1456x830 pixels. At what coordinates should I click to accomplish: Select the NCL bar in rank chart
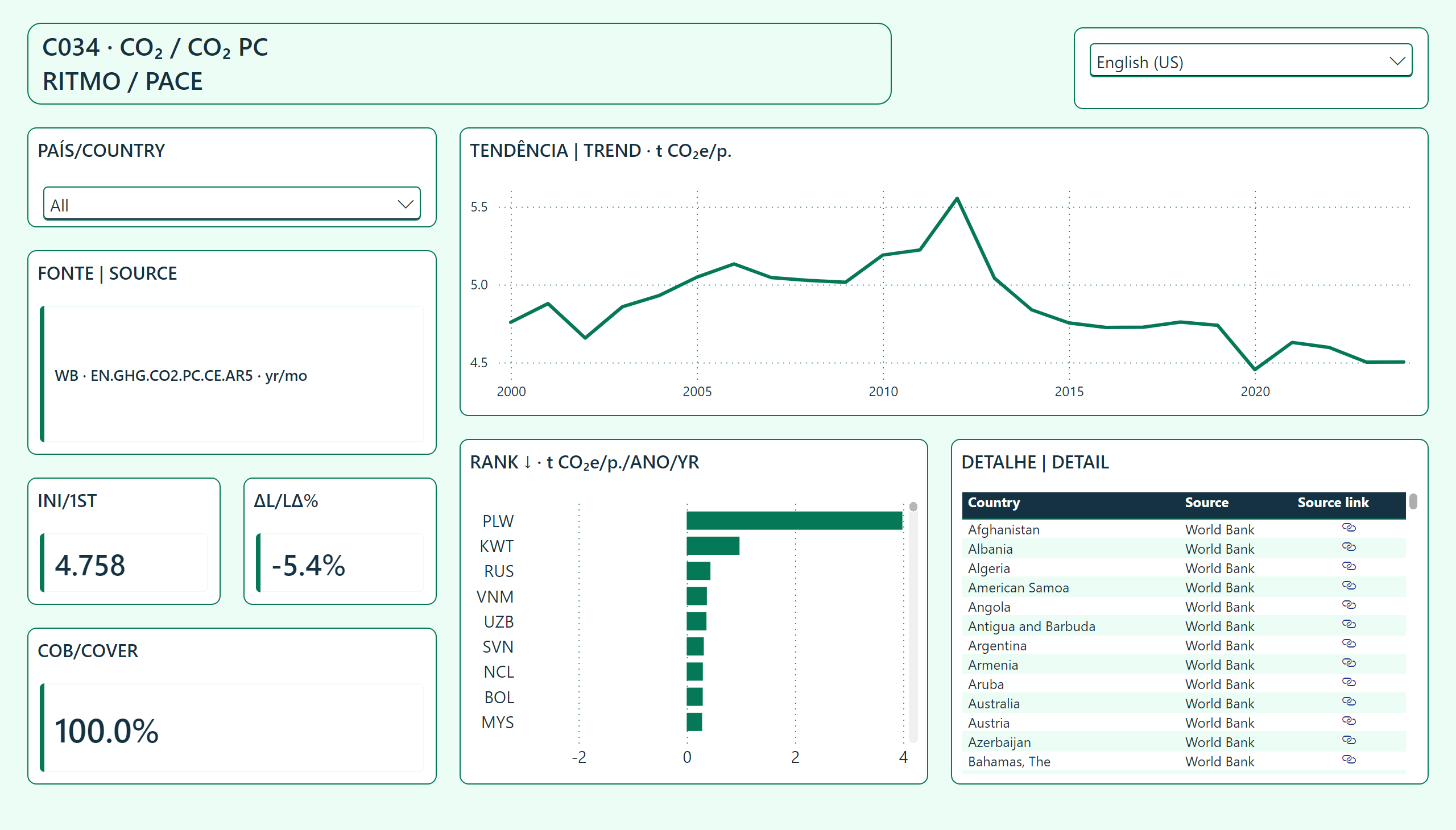click(x=694, y=671)
